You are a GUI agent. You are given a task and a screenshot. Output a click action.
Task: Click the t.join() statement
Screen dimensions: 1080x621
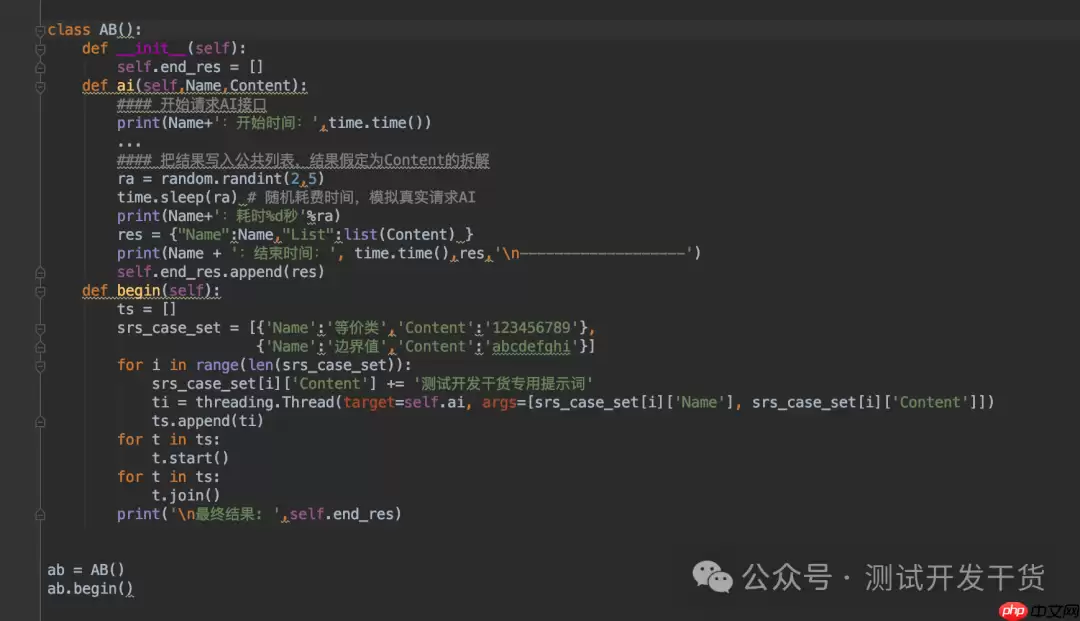pyautogui.click(x=185, y=495)
